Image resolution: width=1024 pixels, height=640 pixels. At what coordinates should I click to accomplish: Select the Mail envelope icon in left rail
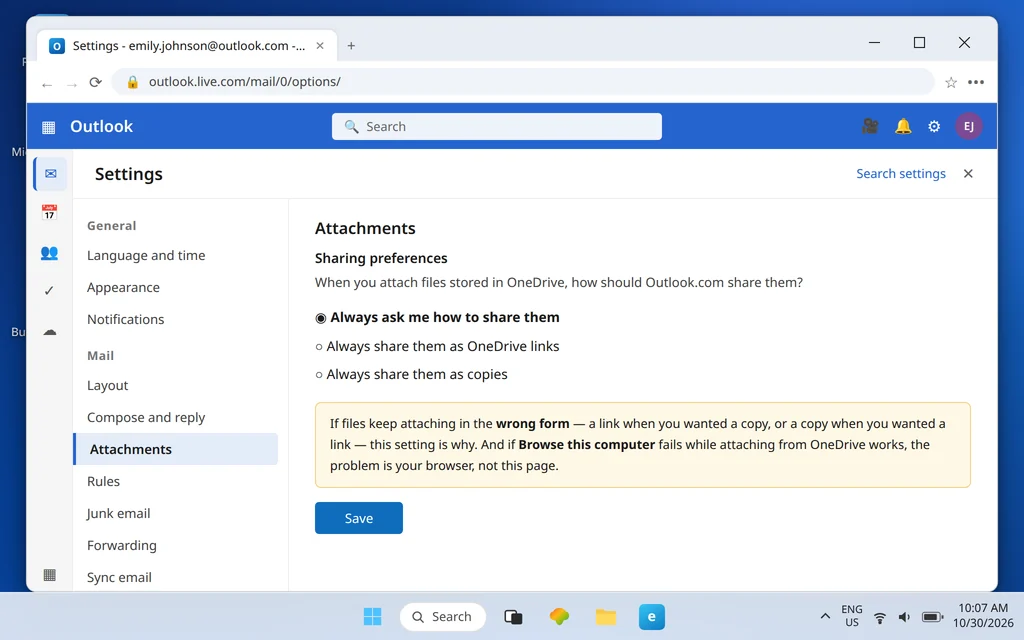pyautogui.click(x=50, y=174)
